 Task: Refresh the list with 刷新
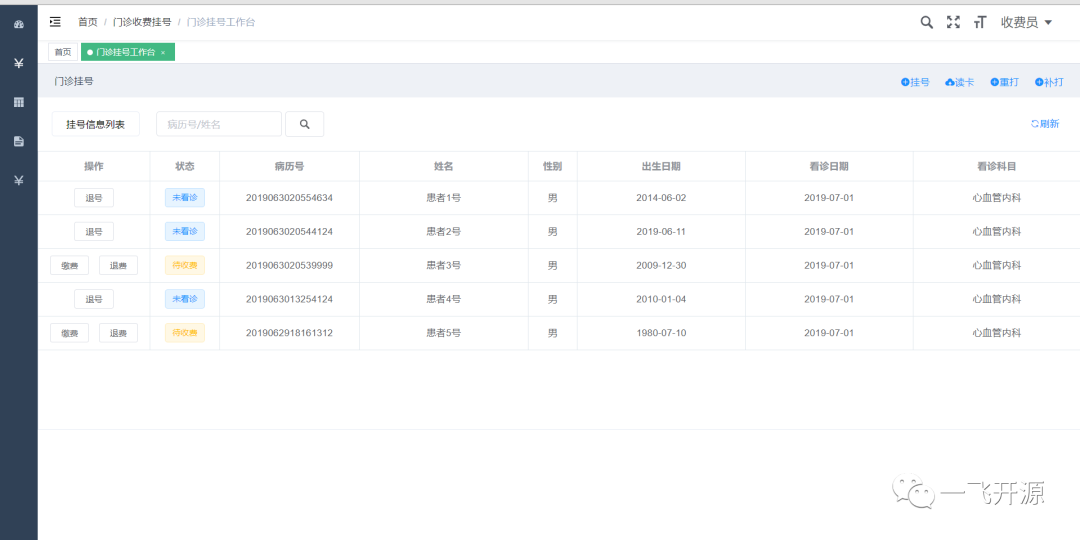(1045, 124)
